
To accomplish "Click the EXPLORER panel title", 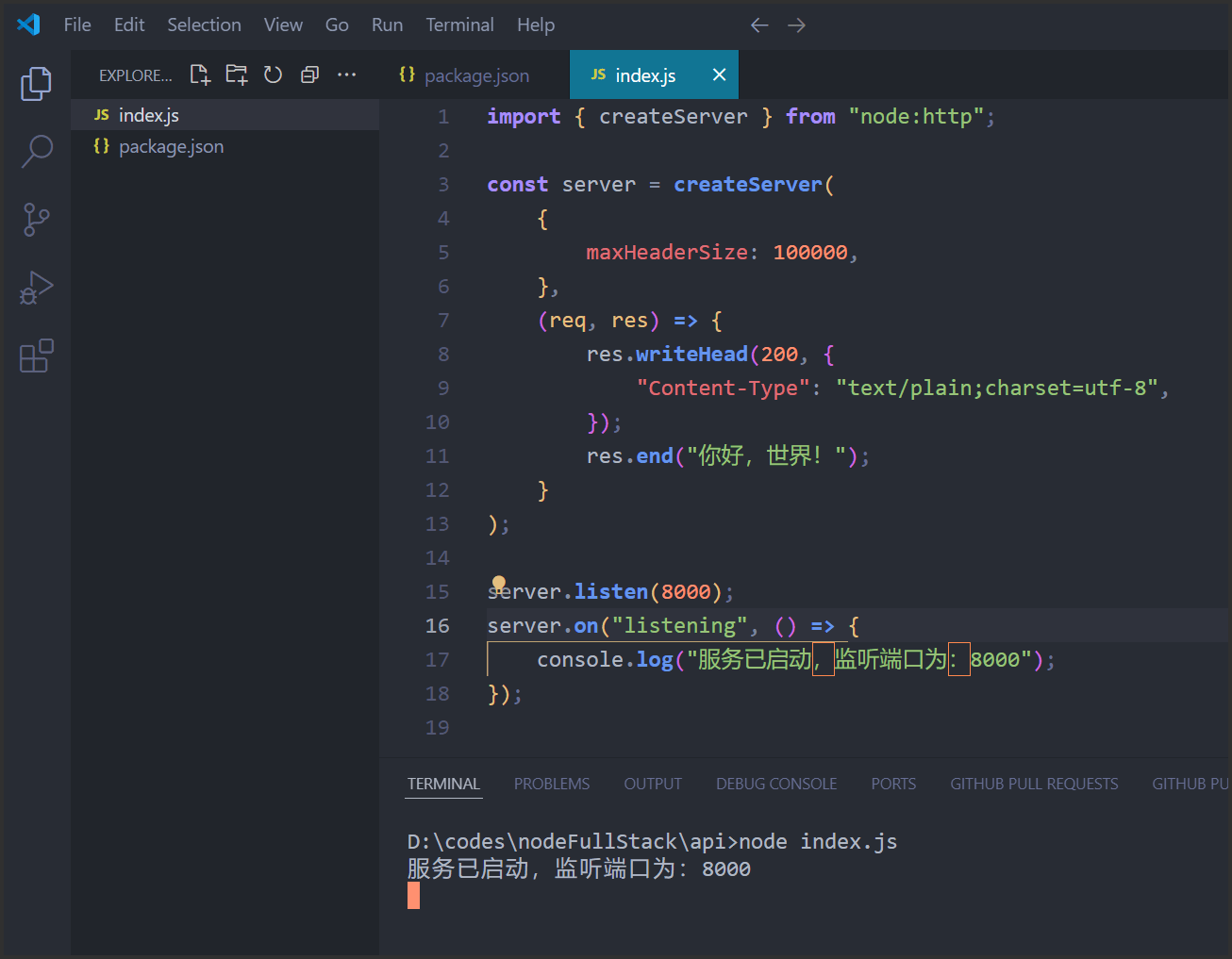I will tap(136, 75).
